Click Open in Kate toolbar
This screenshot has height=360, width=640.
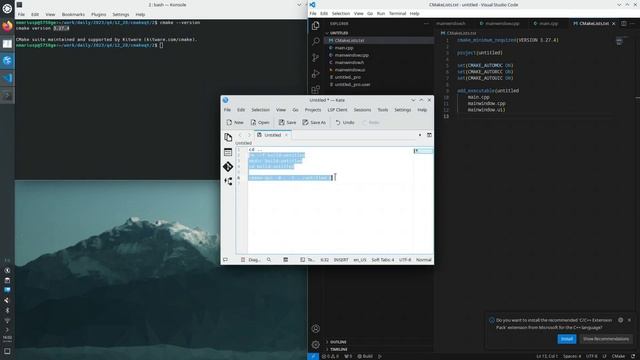[x=260, y=122]
